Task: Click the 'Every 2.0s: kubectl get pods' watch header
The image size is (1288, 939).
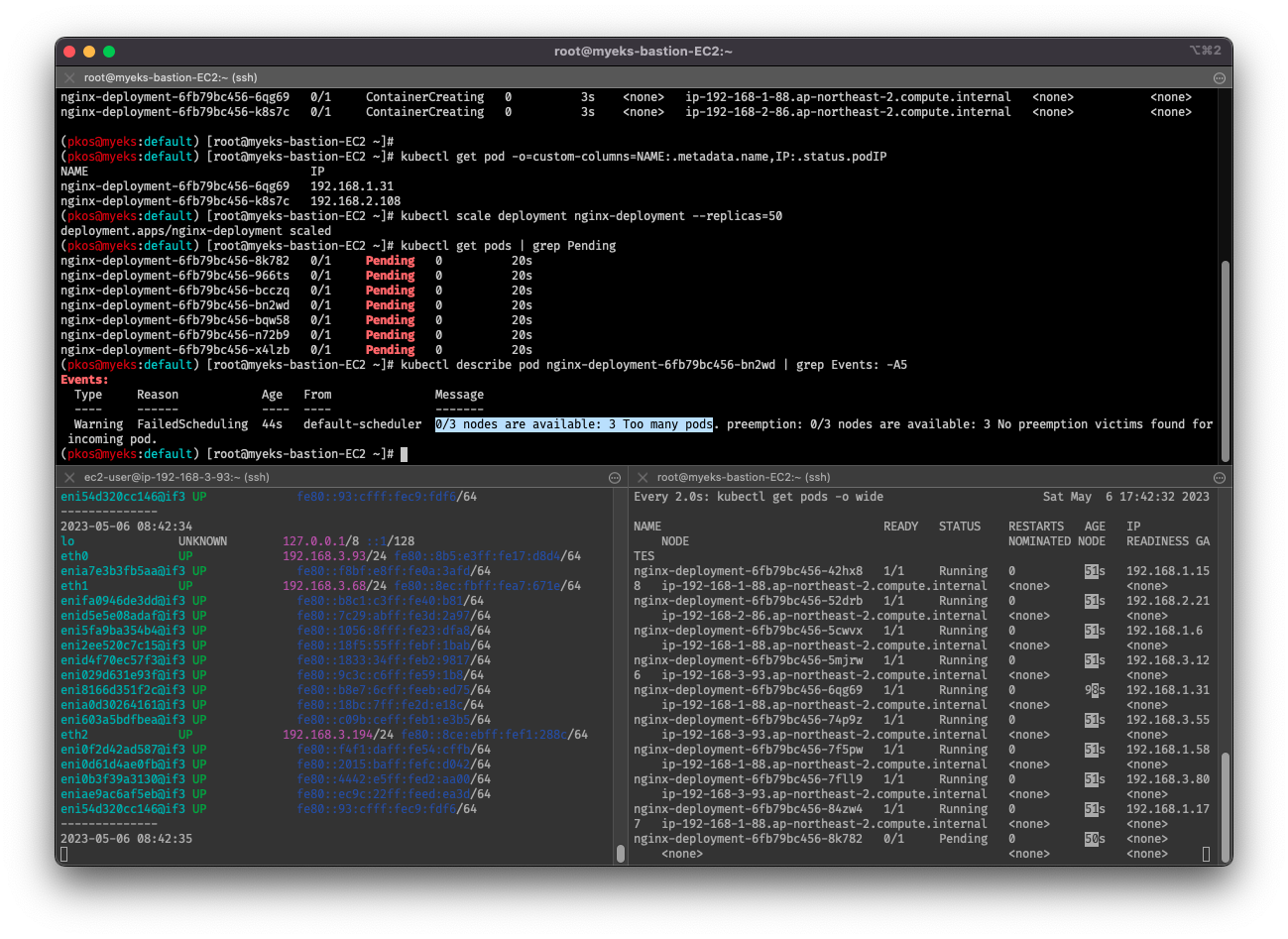Action: [x=759, y=497]
